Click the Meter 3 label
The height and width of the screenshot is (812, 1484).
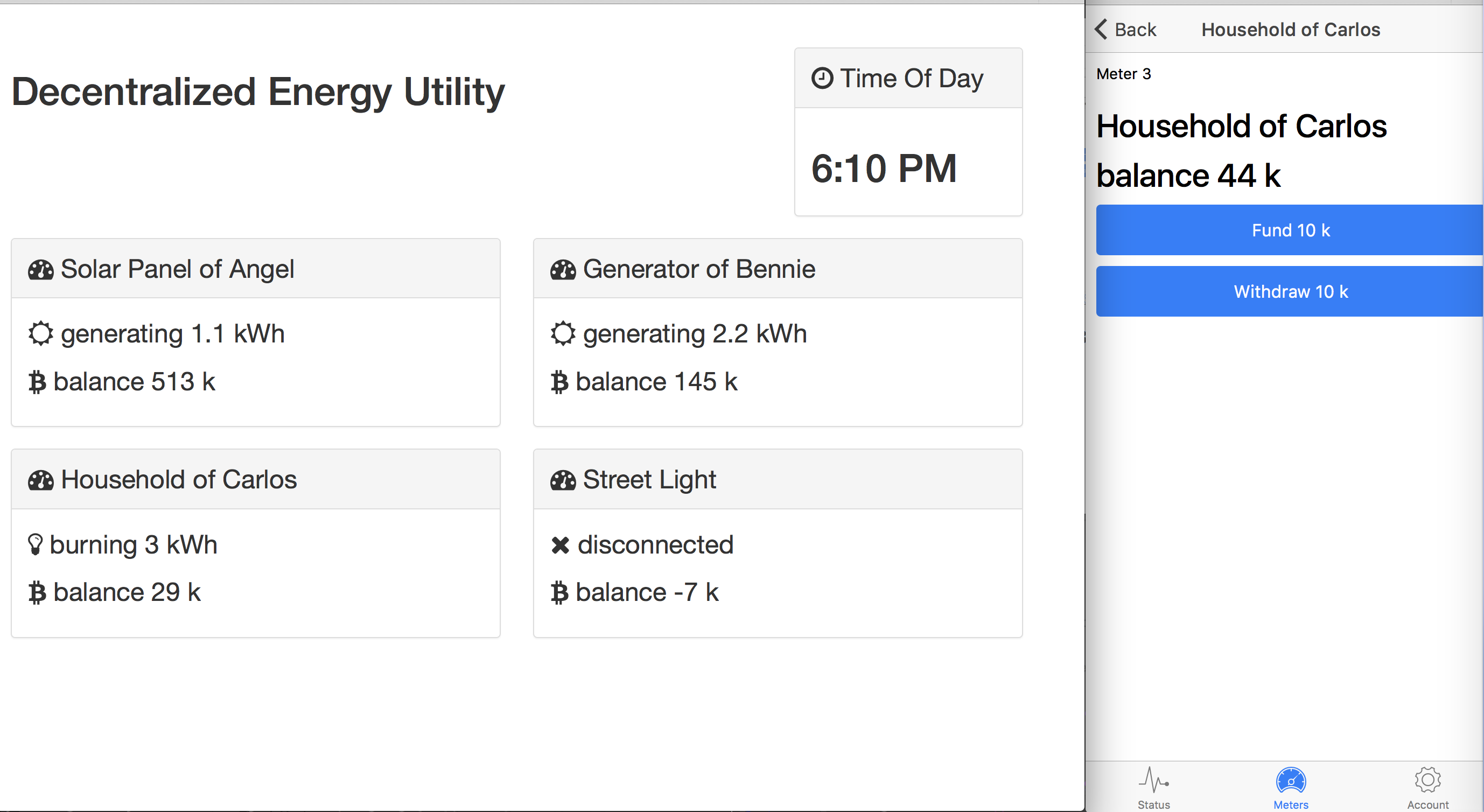[1123, 74]
